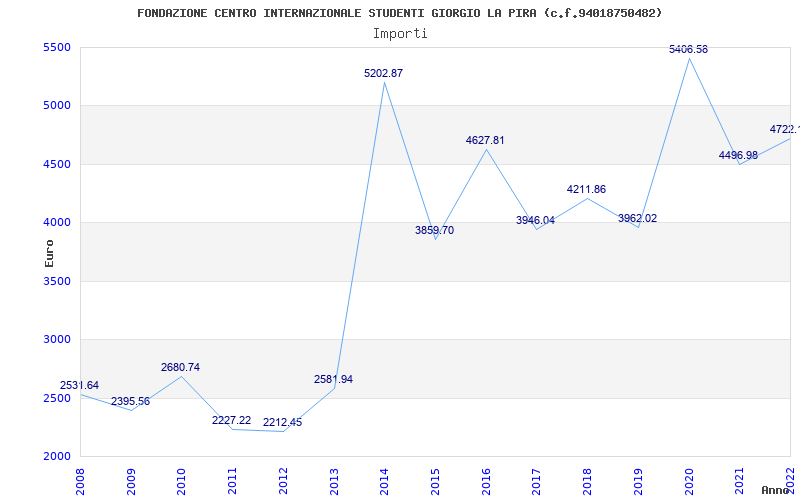
Task: Click the partially visible 4722 data label
Action: pyautogui.click(x=785, y=130)
